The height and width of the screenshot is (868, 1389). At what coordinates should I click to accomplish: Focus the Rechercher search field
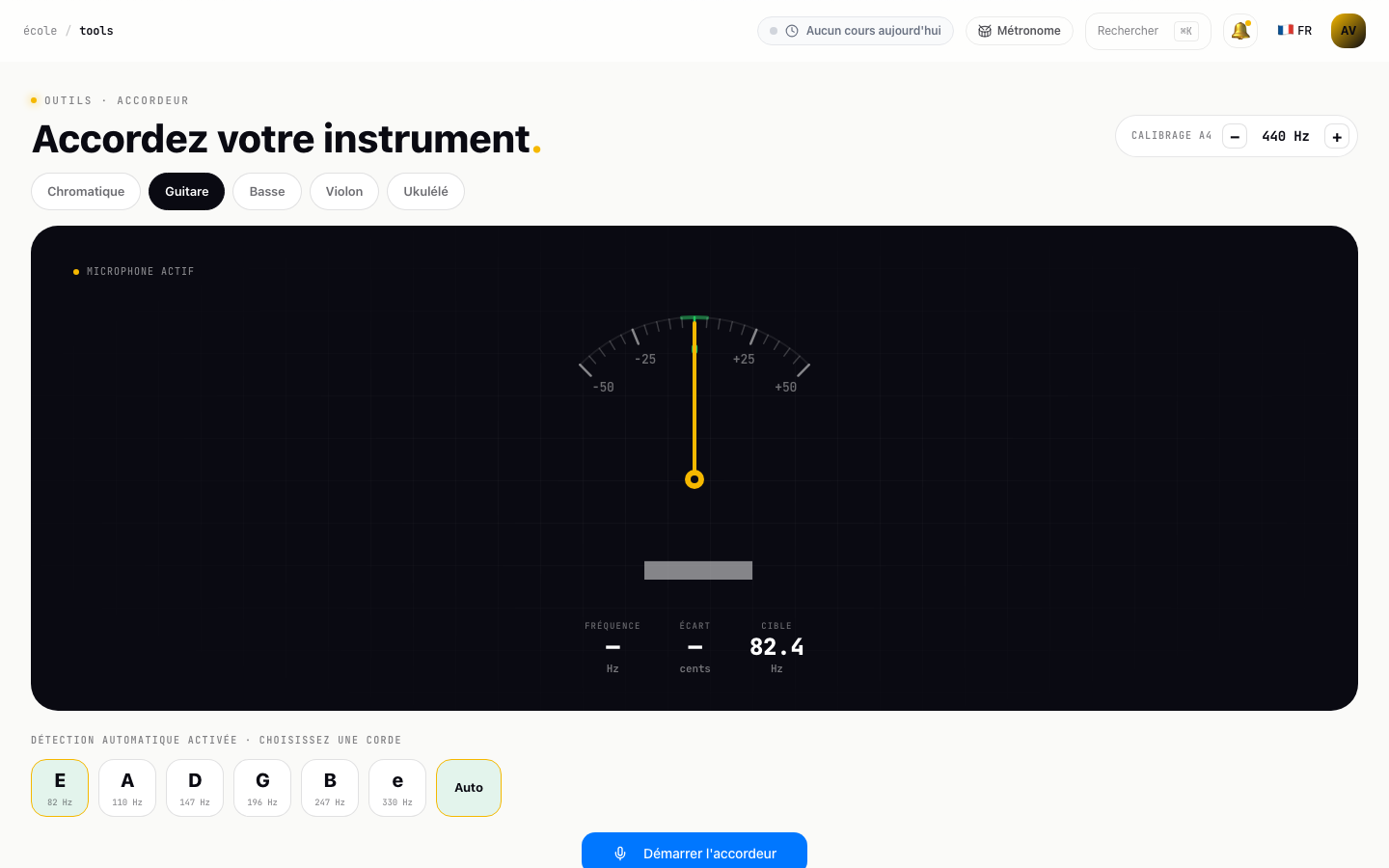pos(1148,31)
